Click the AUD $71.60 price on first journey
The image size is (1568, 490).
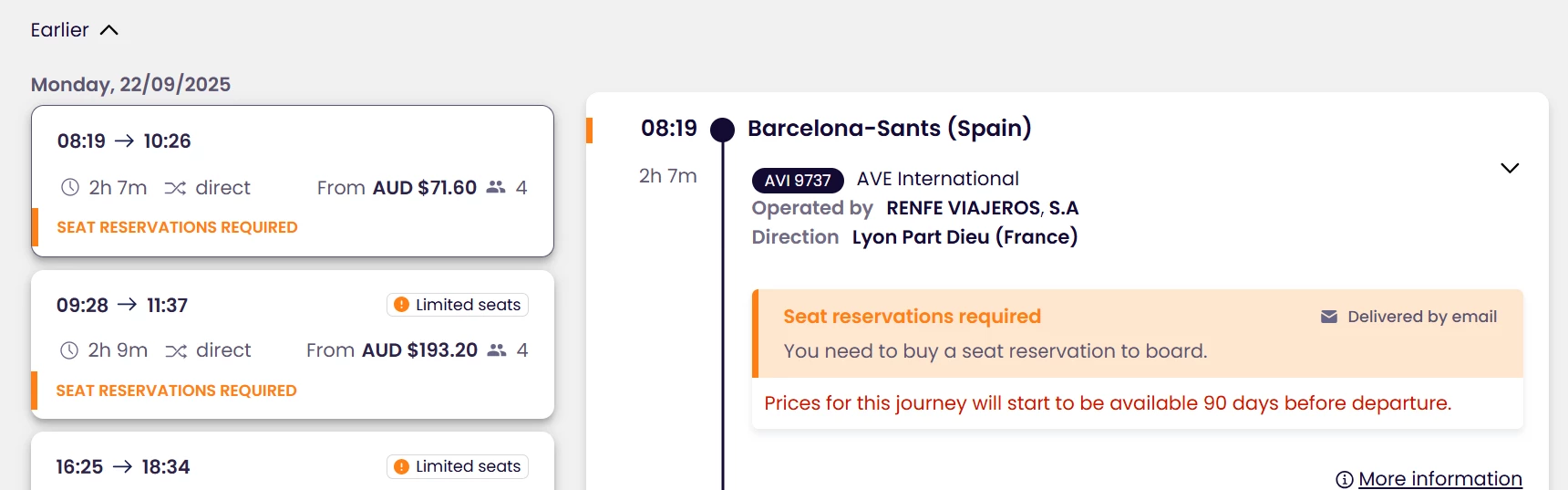click(424, 188)
